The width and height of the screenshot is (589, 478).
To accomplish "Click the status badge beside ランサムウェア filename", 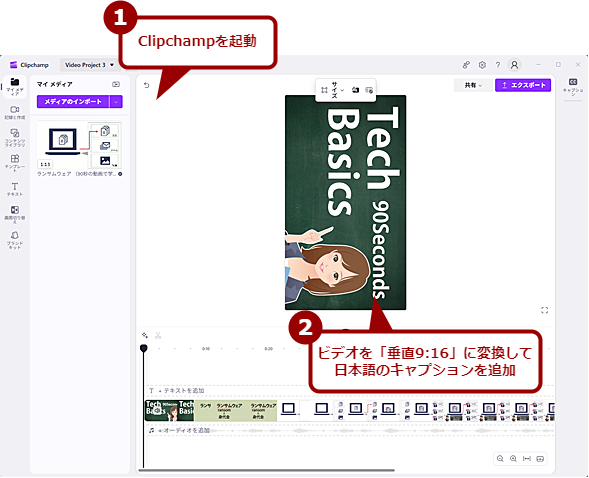I will (x=120, y=174).
